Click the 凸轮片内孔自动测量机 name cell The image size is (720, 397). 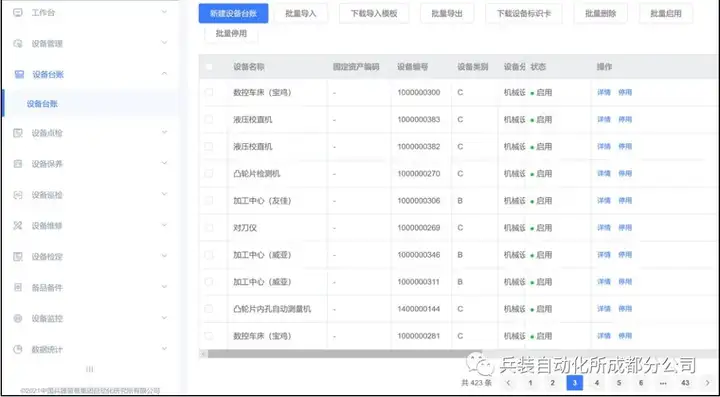pyautogui.click(x=272, y=309)
